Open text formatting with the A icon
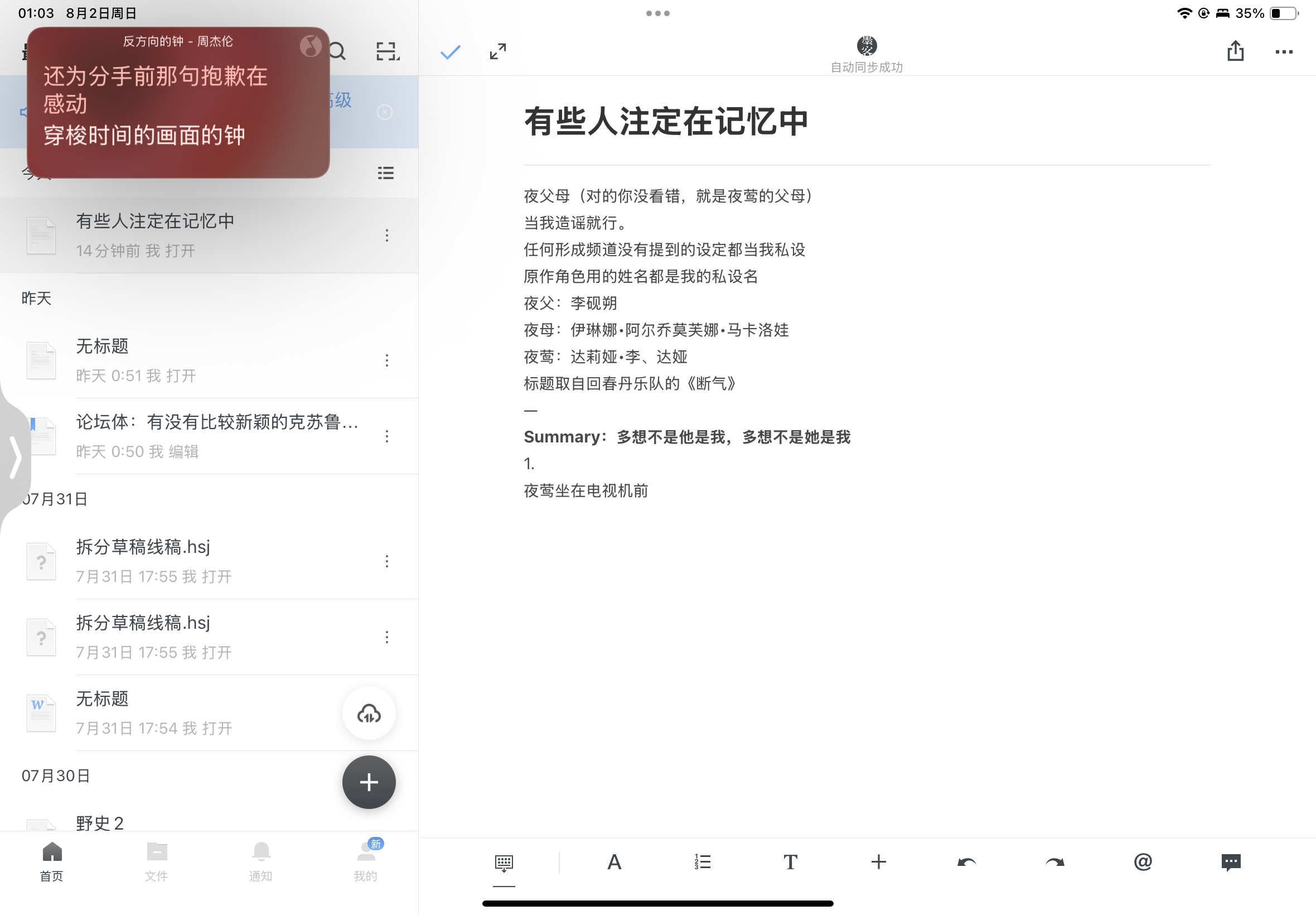The height and width of the screenshot is (915, 1316). click(614, 862)
